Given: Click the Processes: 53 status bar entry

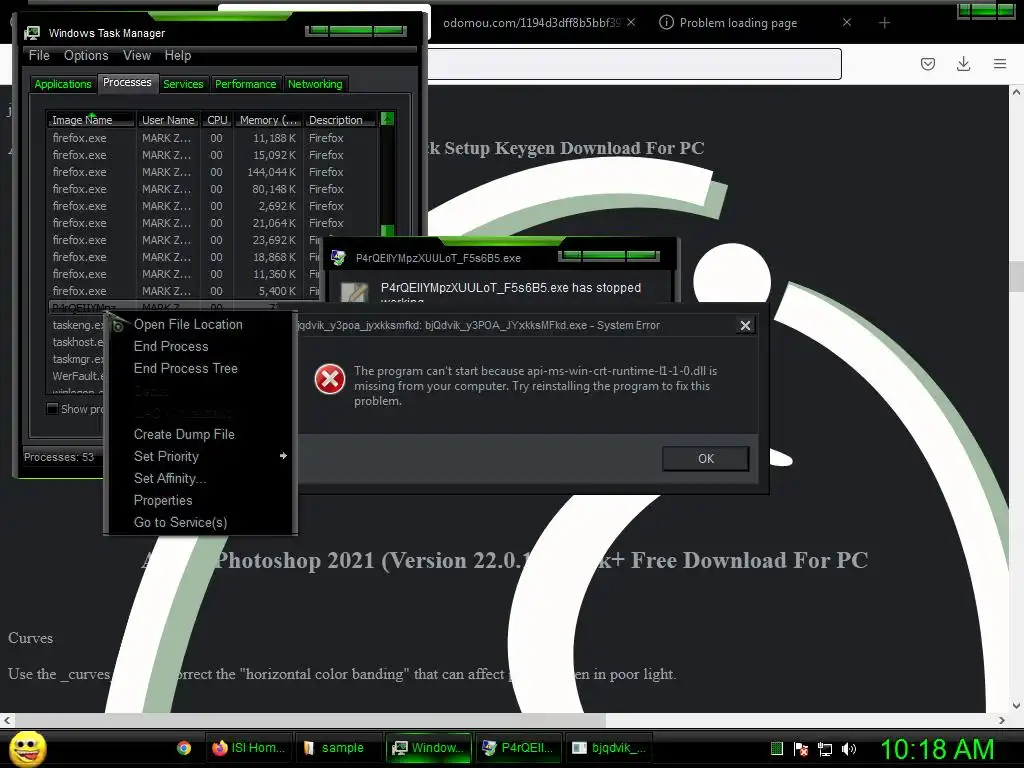Looking at the screenshot, I should tap(59, 457).
